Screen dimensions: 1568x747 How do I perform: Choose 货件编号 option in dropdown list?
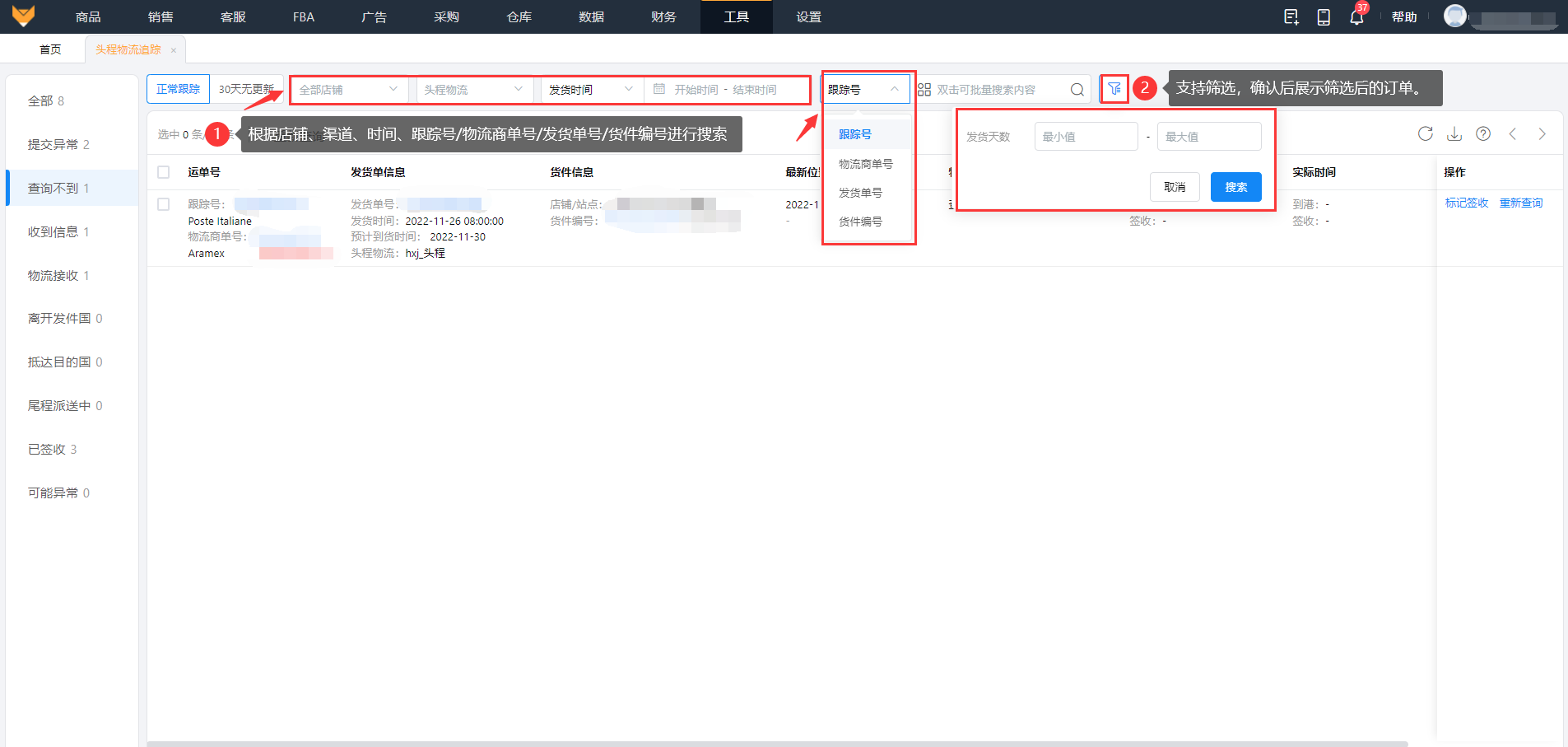tap(860, 222)
